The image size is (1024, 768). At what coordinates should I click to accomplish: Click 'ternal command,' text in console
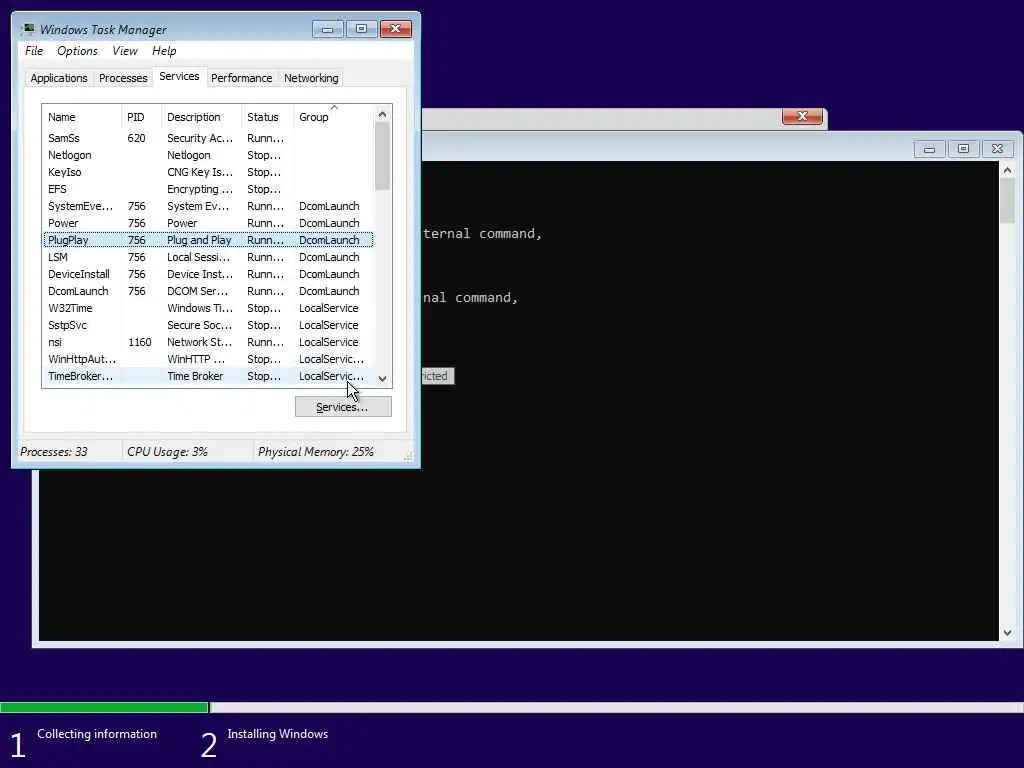click(483, 233)
